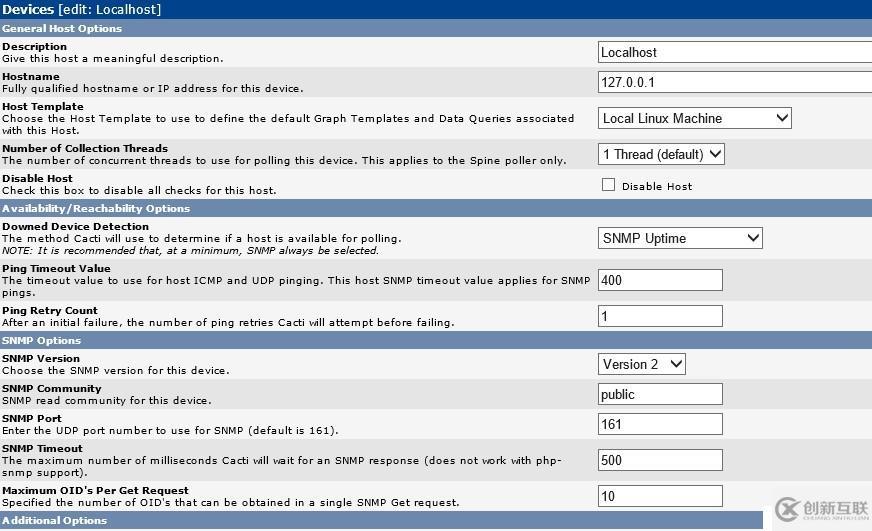The width and height of the screenshot is (872, 531).
Task: Click the Ping Retry Count label
Action: tap(49, 310)
